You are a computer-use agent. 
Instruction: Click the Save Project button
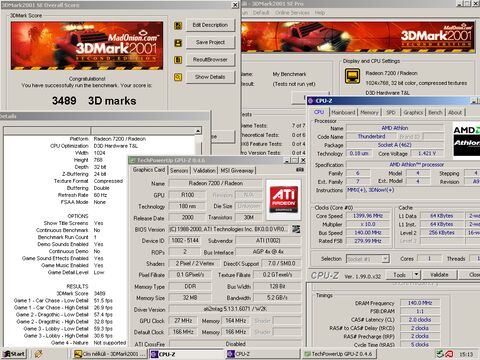[210, 42]
